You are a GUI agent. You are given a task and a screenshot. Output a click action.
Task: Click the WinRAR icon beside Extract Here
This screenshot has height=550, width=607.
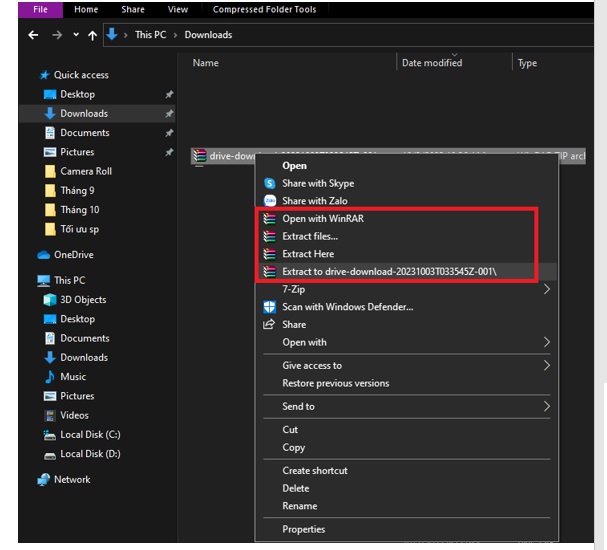[268, 254]
